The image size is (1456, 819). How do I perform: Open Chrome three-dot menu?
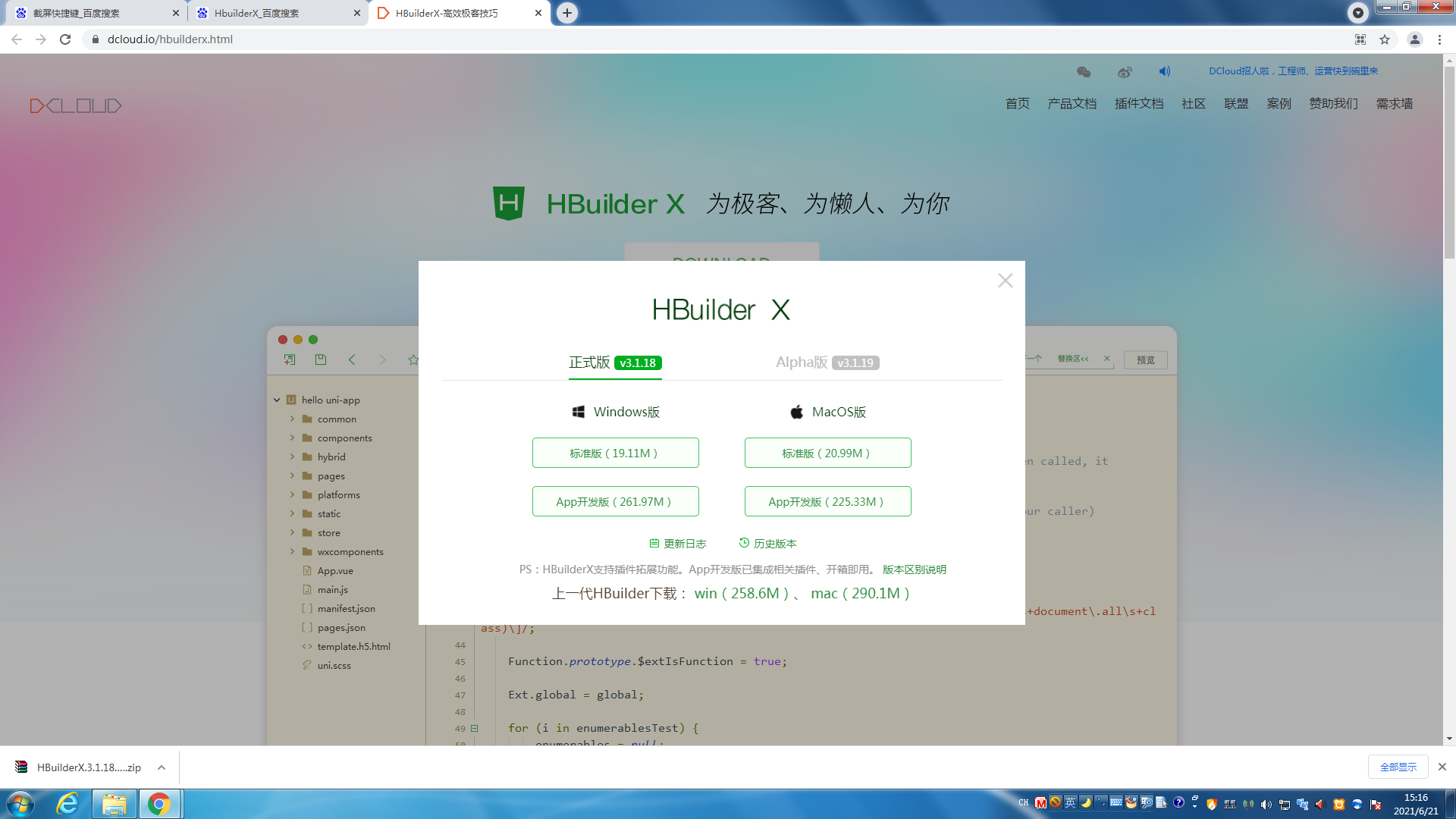point(1439,39)
